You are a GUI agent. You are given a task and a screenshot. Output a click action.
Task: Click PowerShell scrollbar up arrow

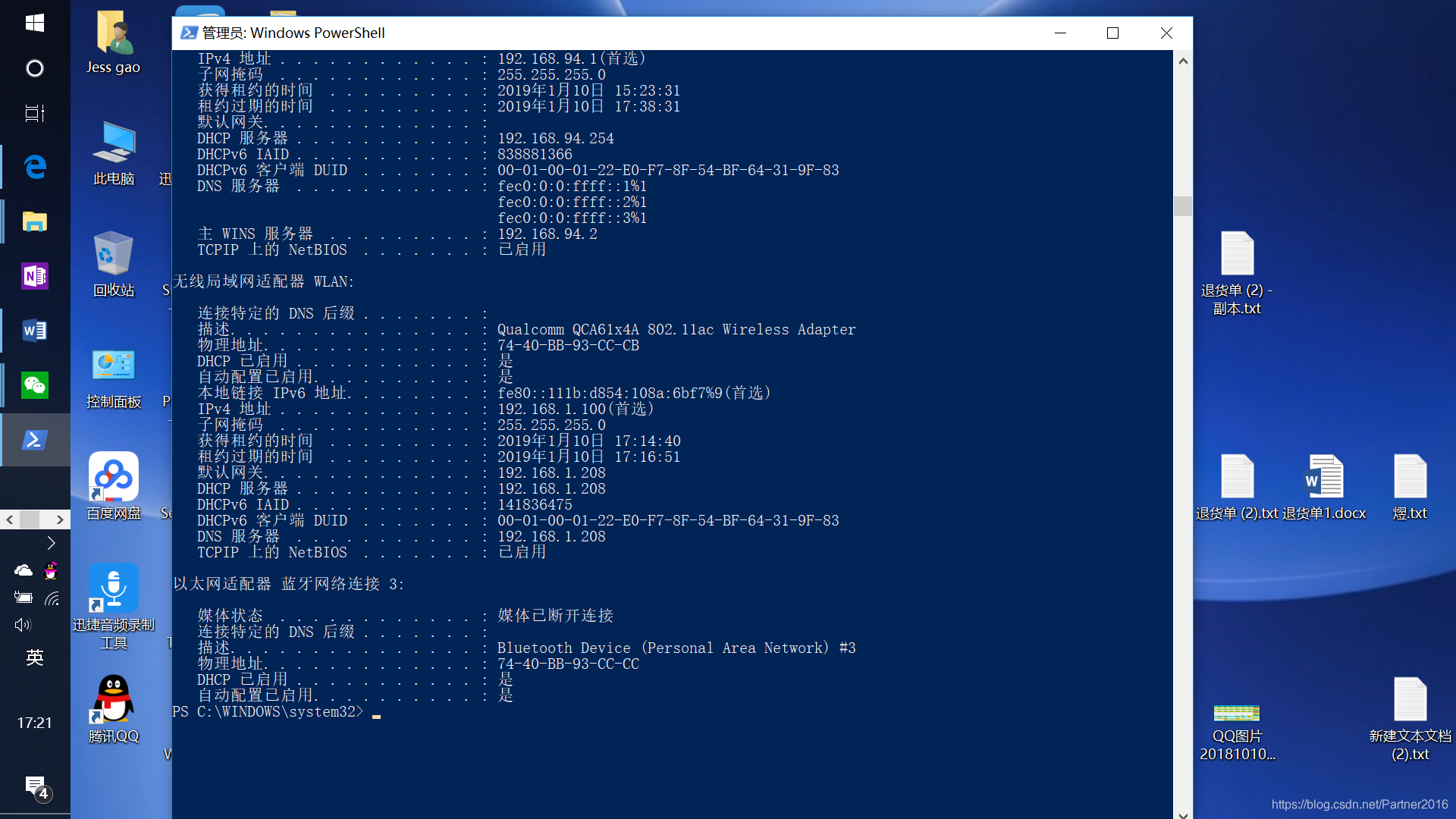coord(1183,61)
